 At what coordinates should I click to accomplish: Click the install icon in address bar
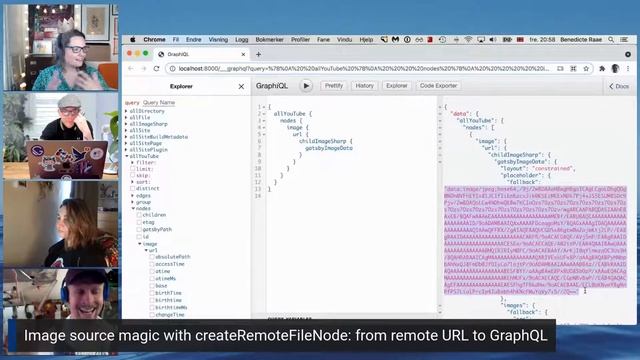click(560, 69)
